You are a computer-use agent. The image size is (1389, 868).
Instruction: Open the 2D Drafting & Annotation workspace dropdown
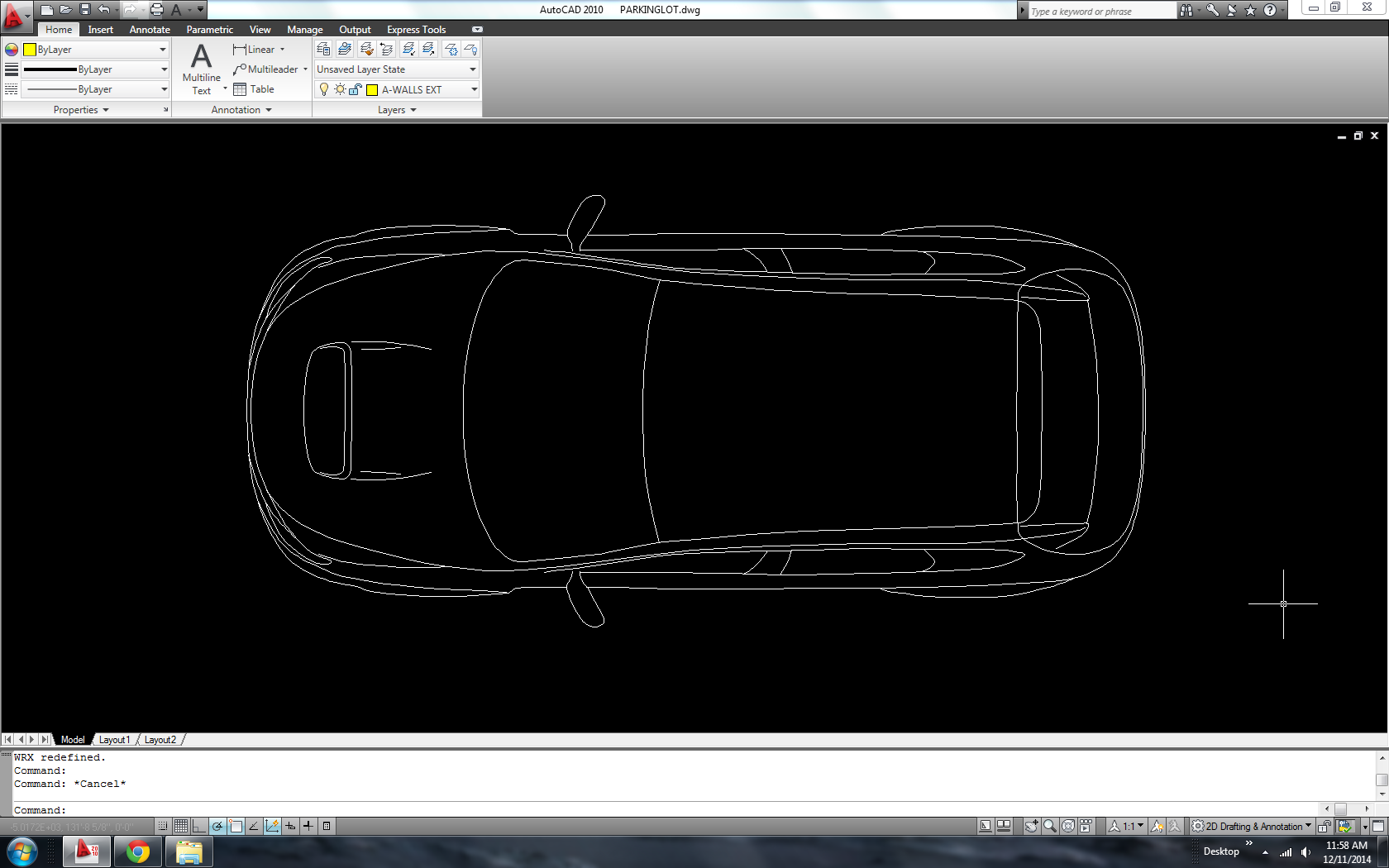(x=1251, y=826)
